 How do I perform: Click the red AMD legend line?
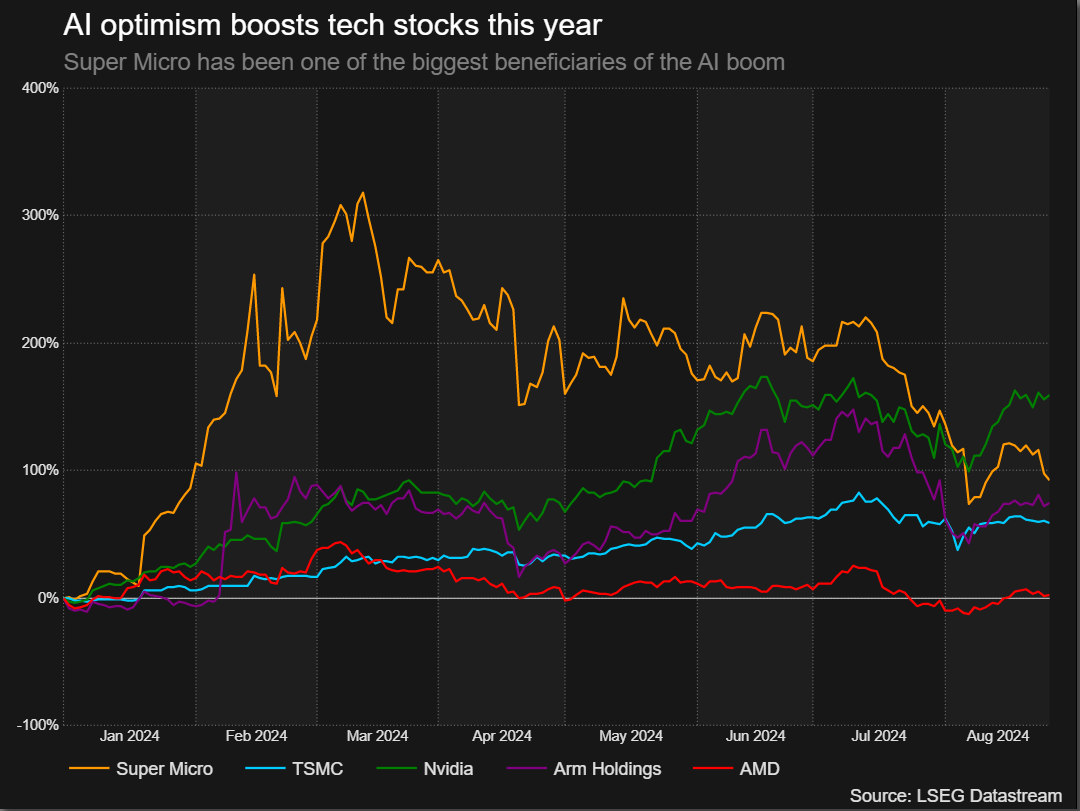[x=712, y=768]
